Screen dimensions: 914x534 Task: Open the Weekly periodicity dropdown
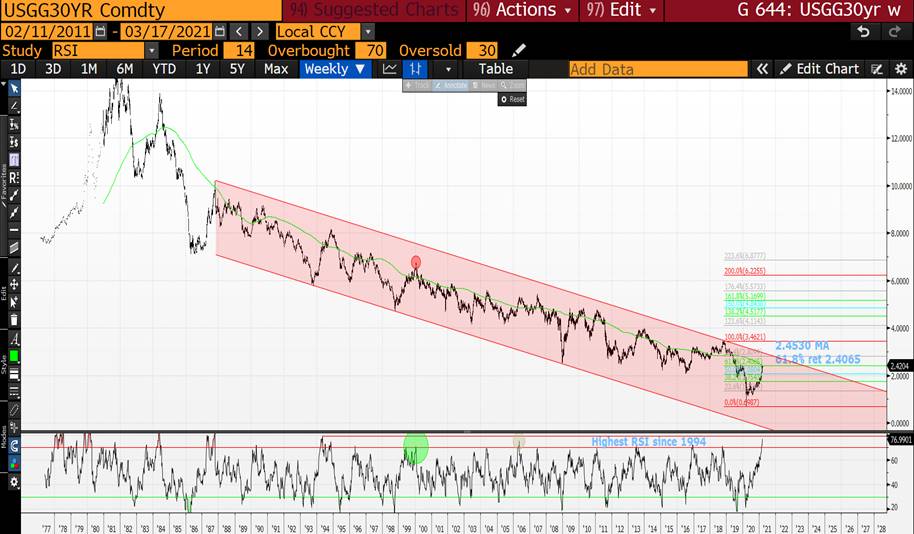click(333, 69)
